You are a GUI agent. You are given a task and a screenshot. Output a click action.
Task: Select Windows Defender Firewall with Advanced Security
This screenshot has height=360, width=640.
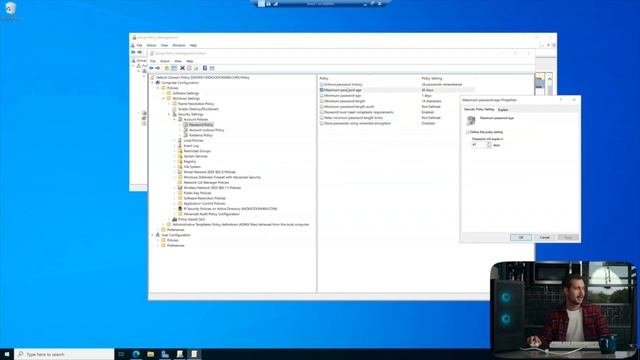coord(222,178)
